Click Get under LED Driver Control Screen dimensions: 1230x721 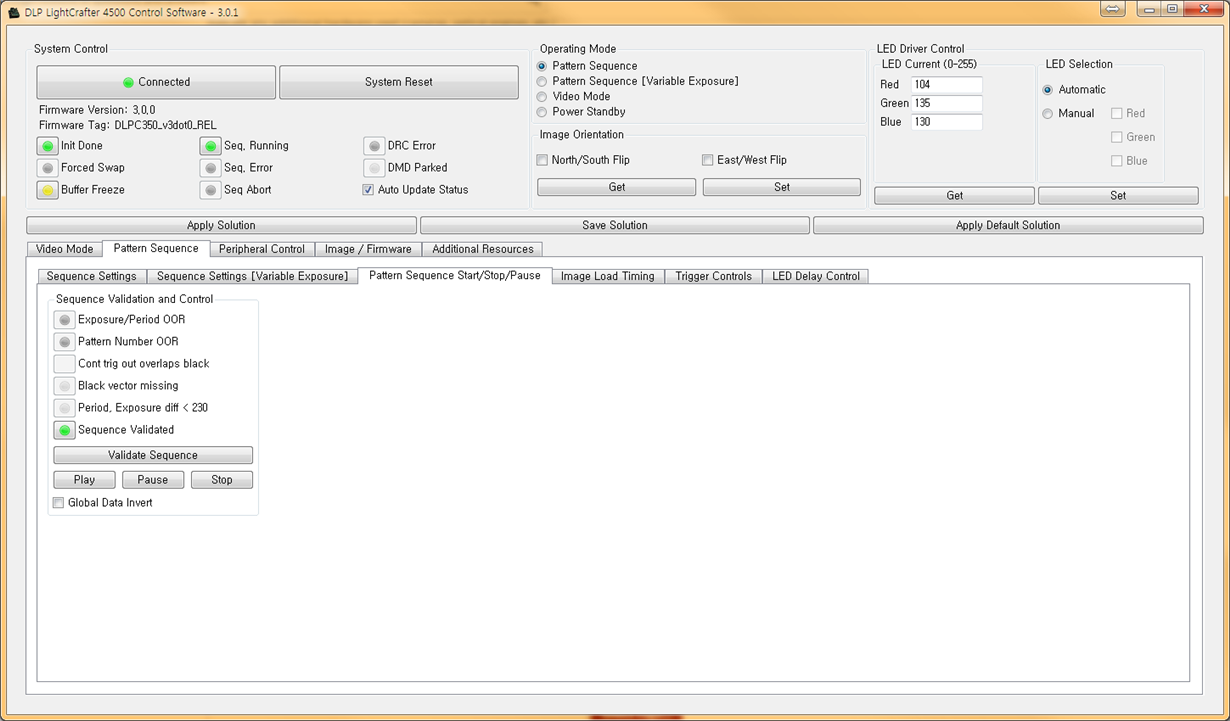click(x=955, y=196)
